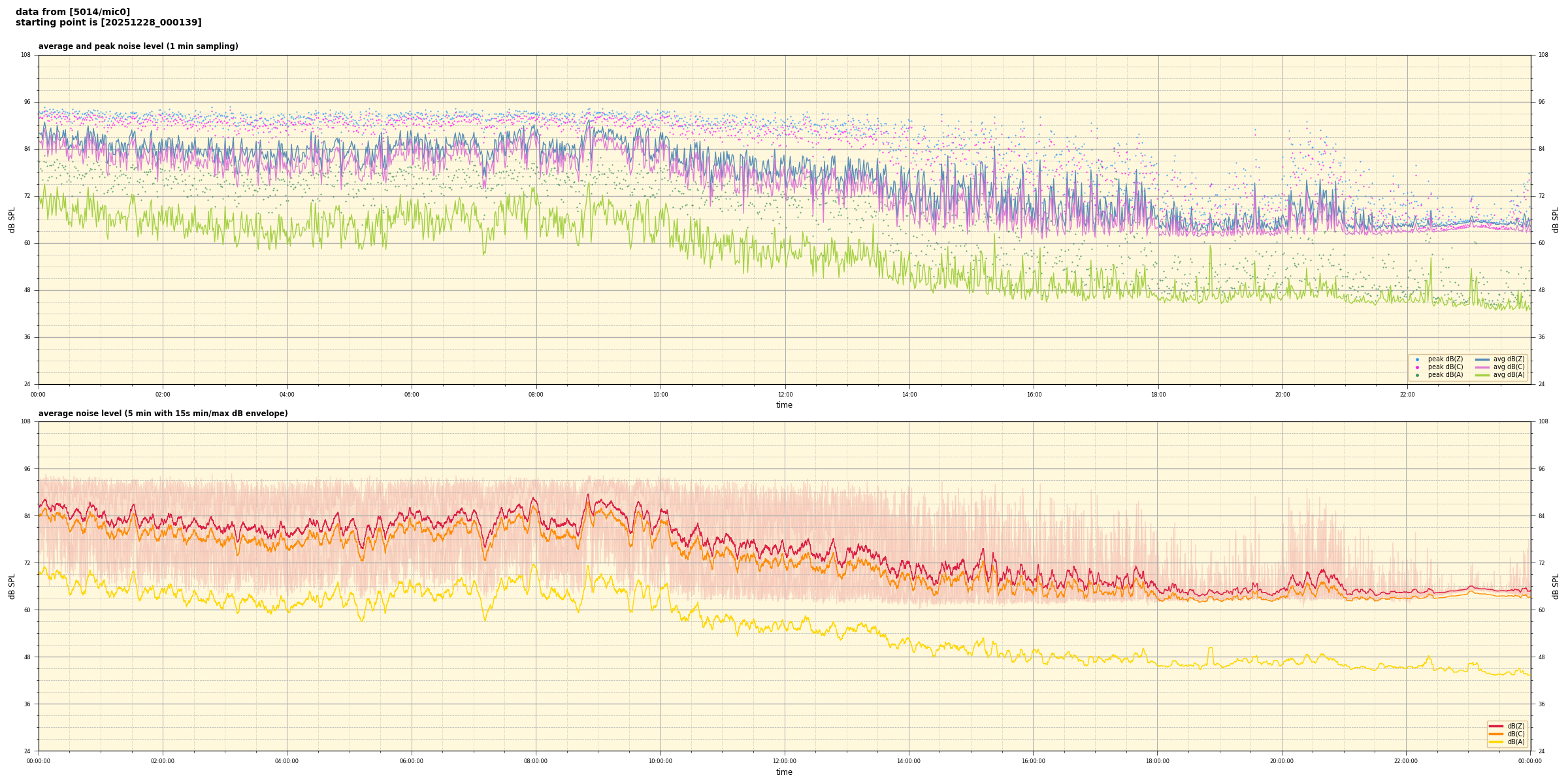Click the green peak dB(A) legend dot
Viewport: 1568px width, 784px height.
(x=1417, y=375)
